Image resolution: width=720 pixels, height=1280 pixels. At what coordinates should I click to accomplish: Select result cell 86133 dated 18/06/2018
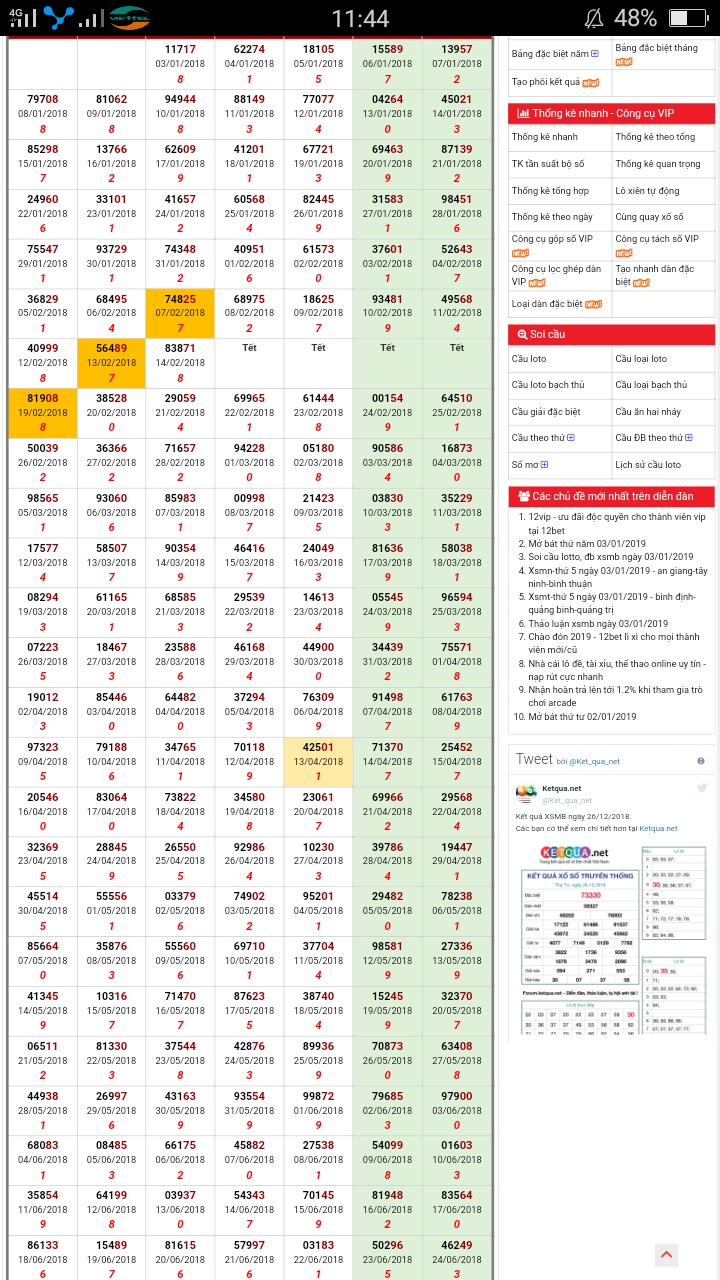(42, 1259)
